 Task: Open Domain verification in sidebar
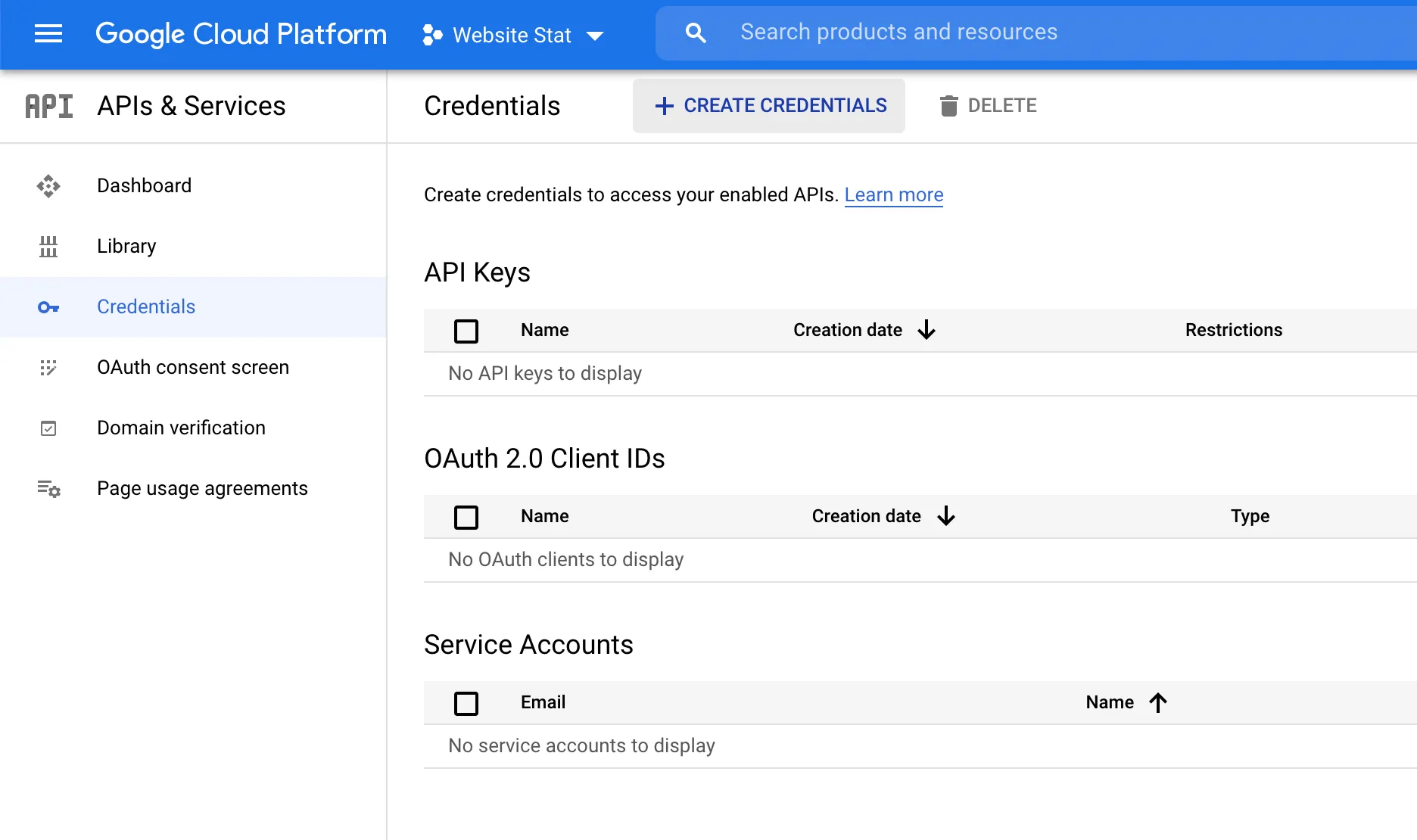(181, 428)
